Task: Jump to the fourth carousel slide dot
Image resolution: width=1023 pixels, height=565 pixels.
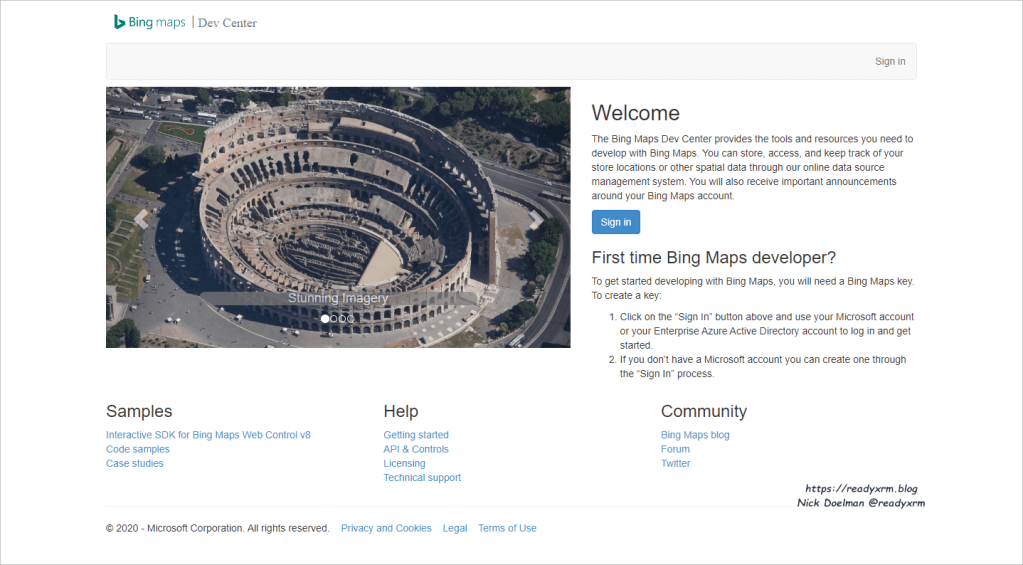Action: point(350,318)
